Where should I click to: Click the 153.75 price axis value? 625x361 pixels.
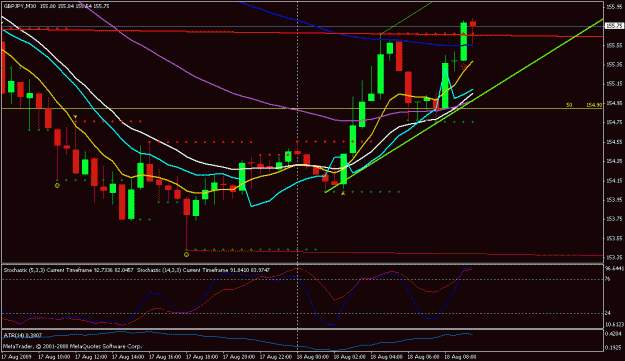pyautogui.click(x=614, y=219)
